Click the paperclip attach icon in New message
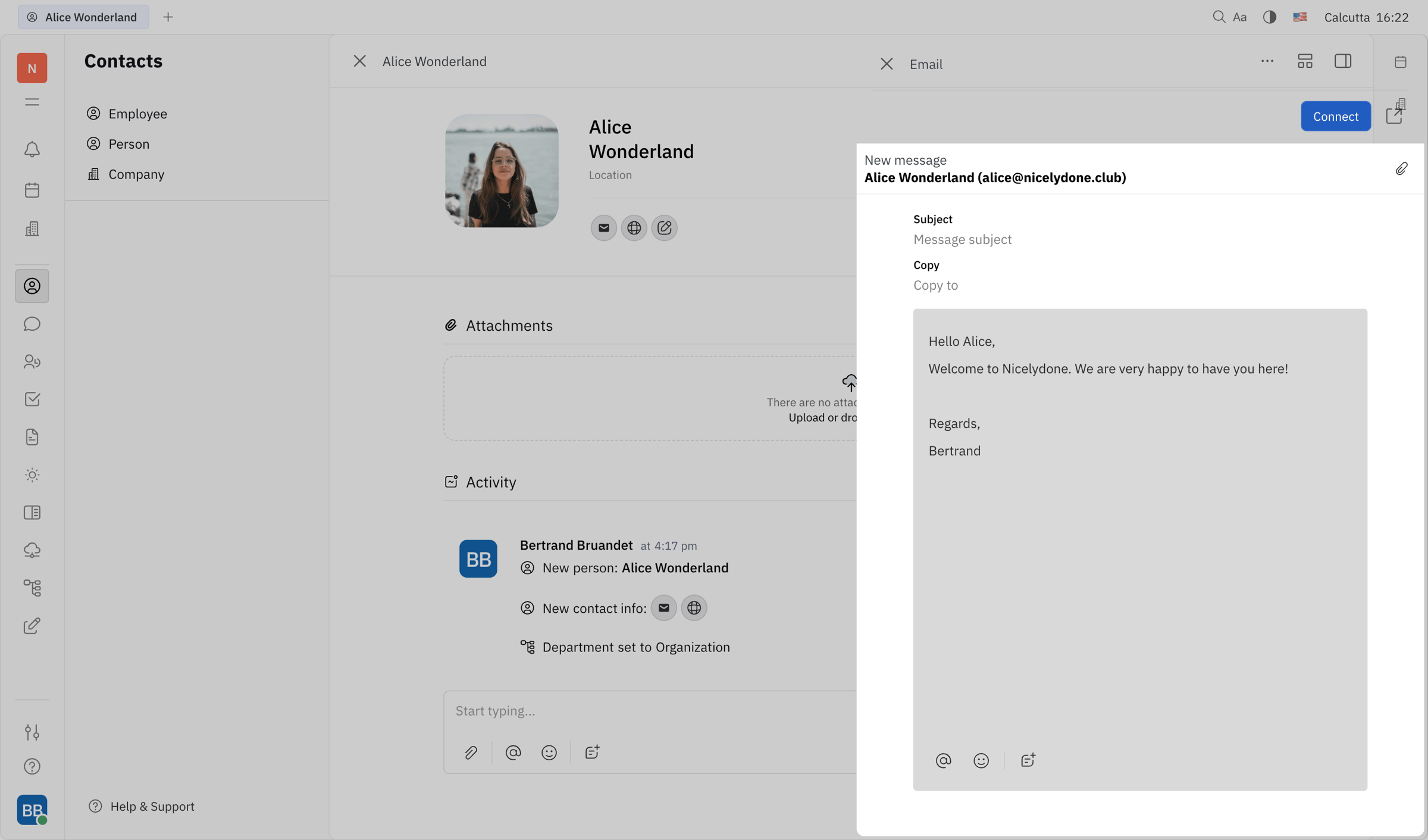 (x=1401, y=169)
